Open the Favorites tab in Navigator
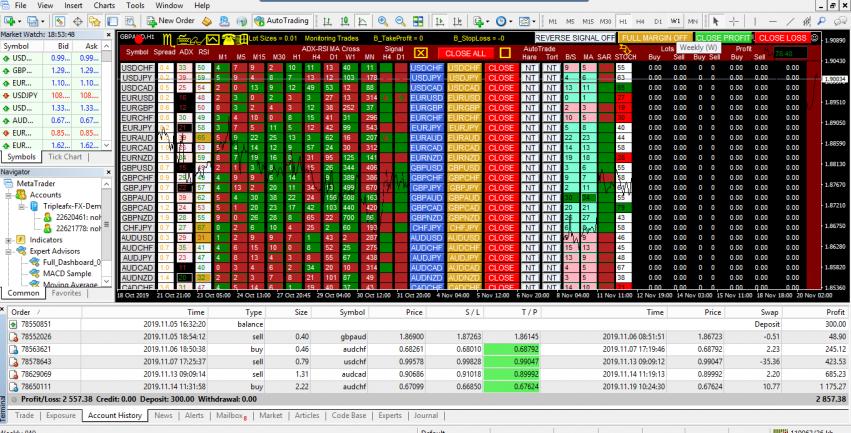Screen dimensions: 851x433 [x=66, y=293]
